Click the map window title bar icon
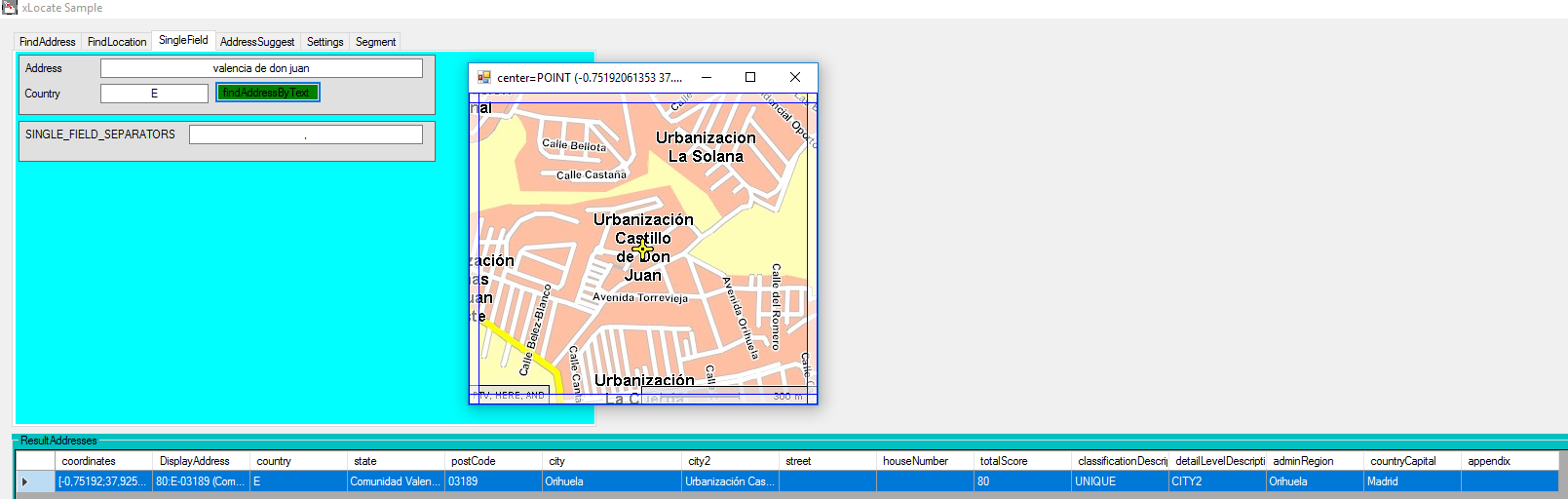The height and width of the screenshot is (499, 1568). click(484, 77)
